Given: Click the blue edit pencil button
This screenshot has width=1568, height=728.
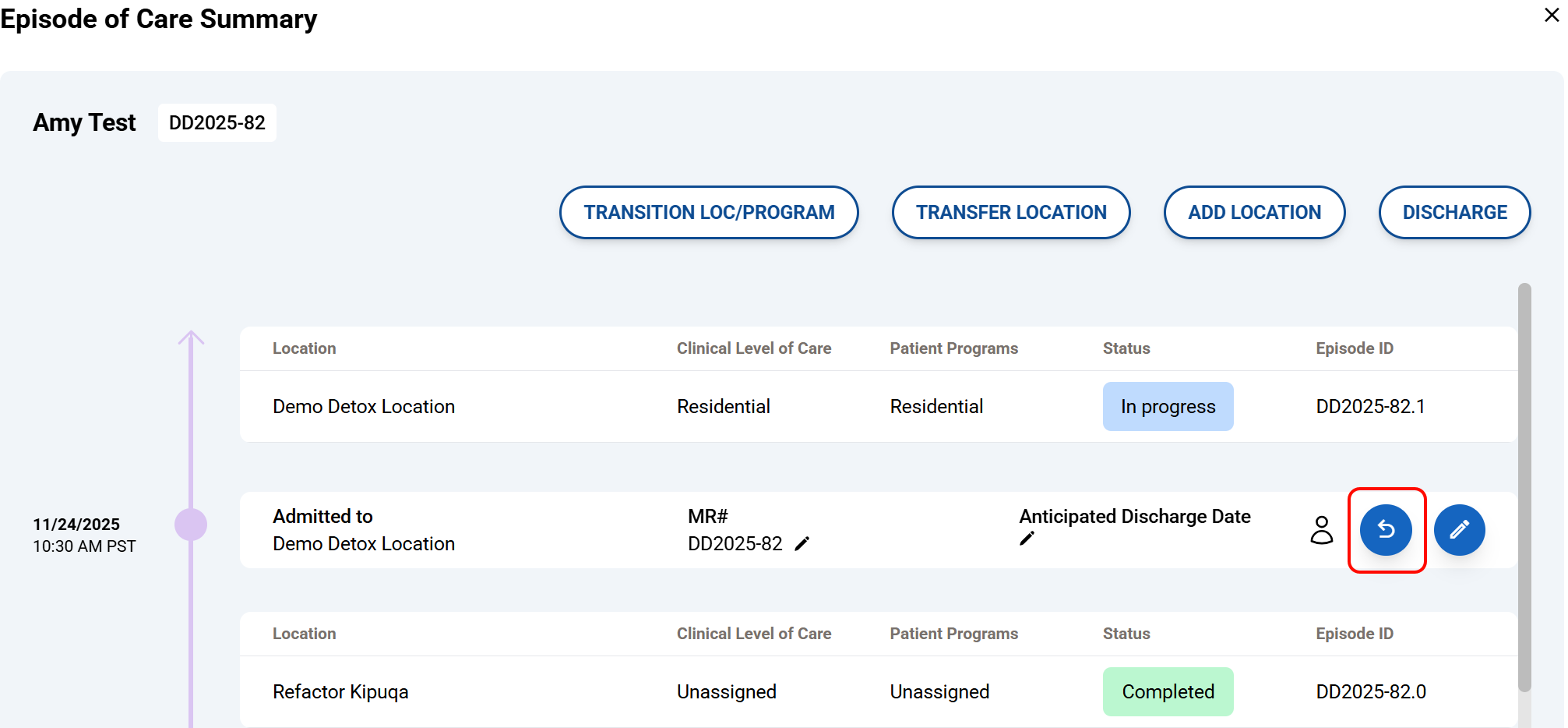Looking at the screenshot, I should point(1459,530).
